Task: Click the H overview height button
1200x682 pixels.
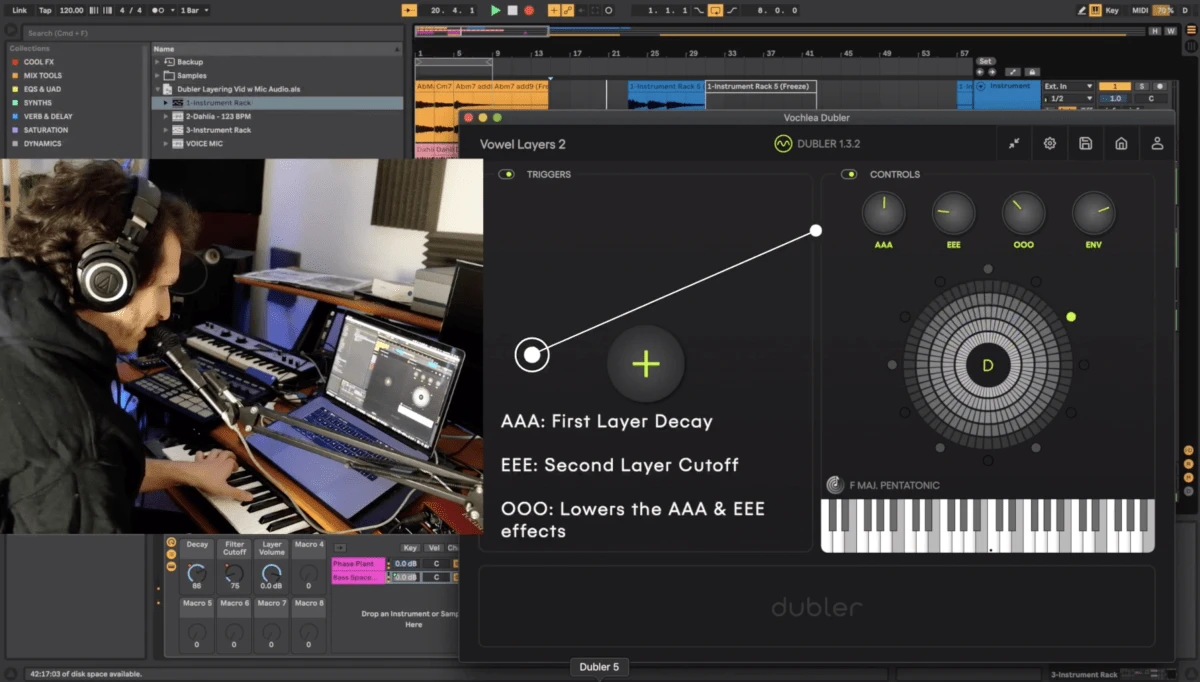Action: [x=1156, y=31]
